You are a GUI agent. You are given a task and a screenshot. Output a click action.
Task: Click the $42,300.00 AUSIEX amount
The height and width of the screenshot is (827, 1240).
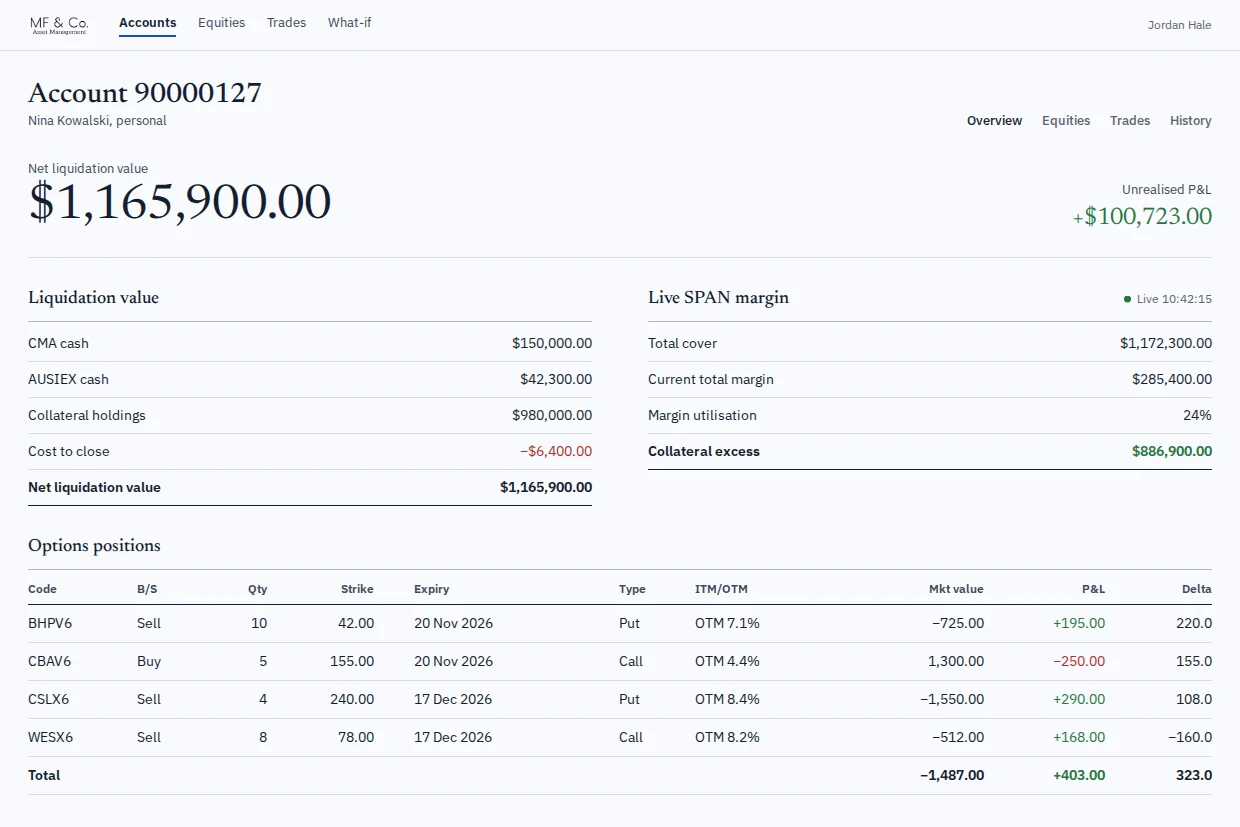pyautogui.click(x=556, y=379)
